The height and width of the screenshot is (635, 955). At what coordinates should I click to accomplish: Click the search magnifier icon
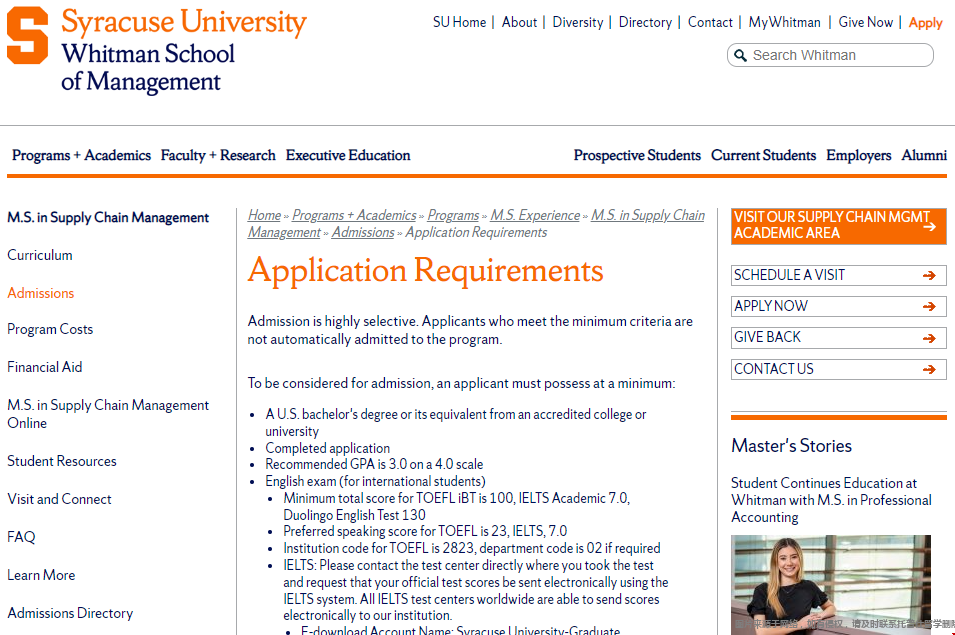coord(740,55)
